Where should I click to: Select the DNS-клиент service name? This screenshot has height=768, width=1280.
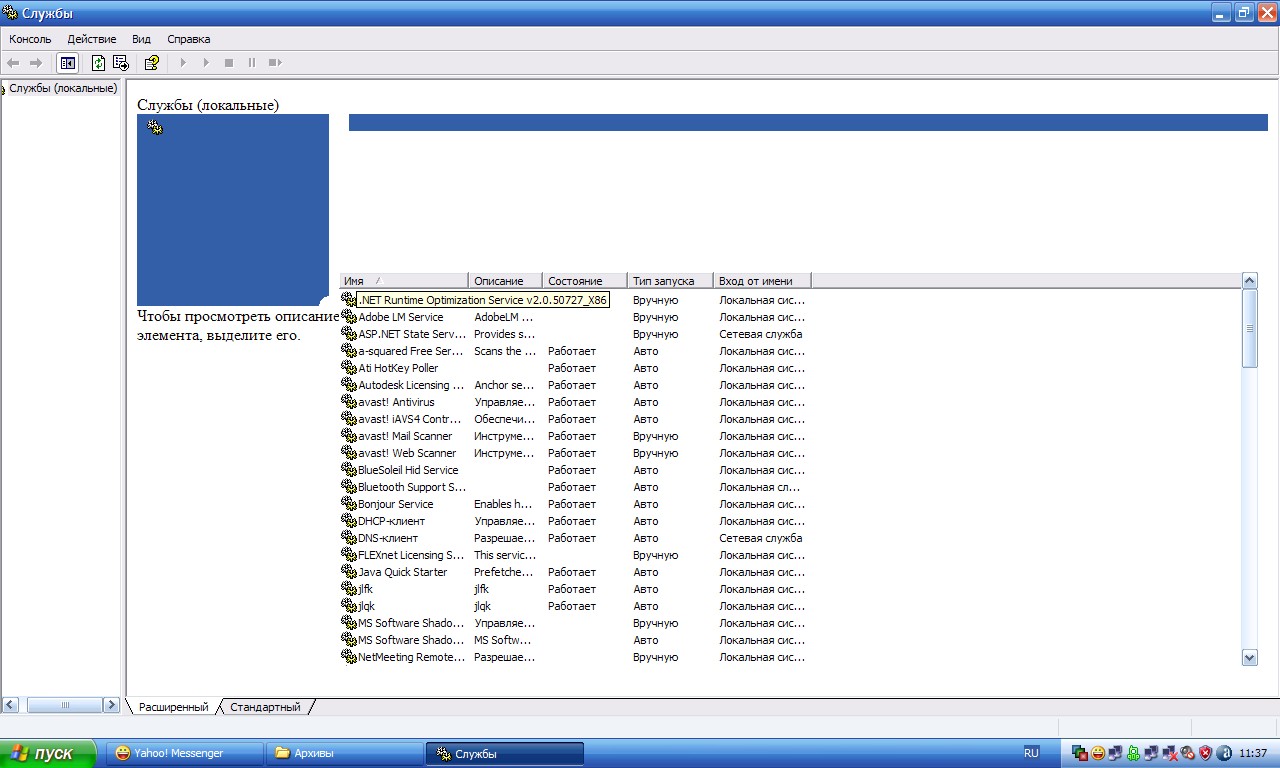pos(388,538)
